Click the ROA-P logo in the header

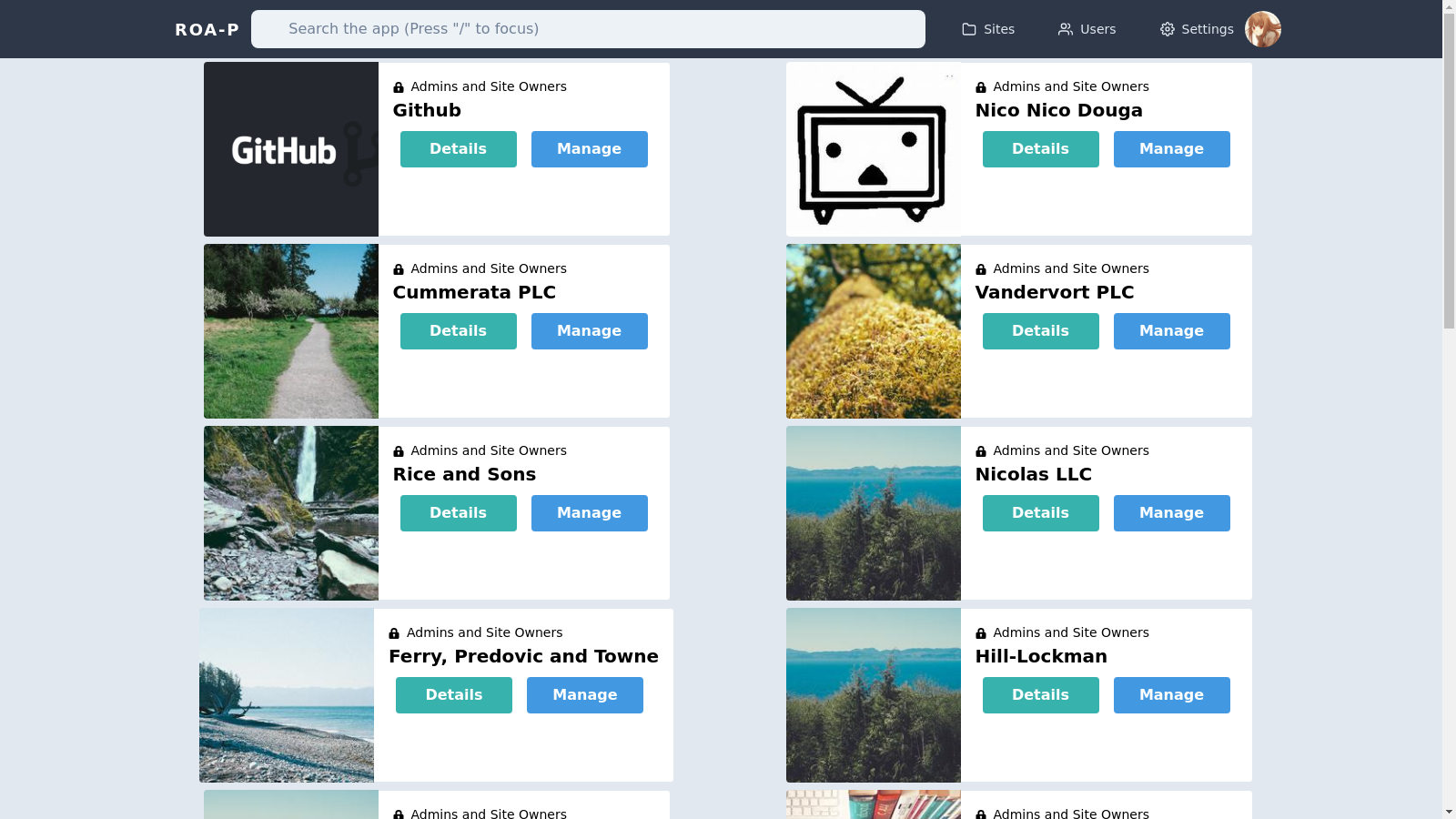point(207,29)
